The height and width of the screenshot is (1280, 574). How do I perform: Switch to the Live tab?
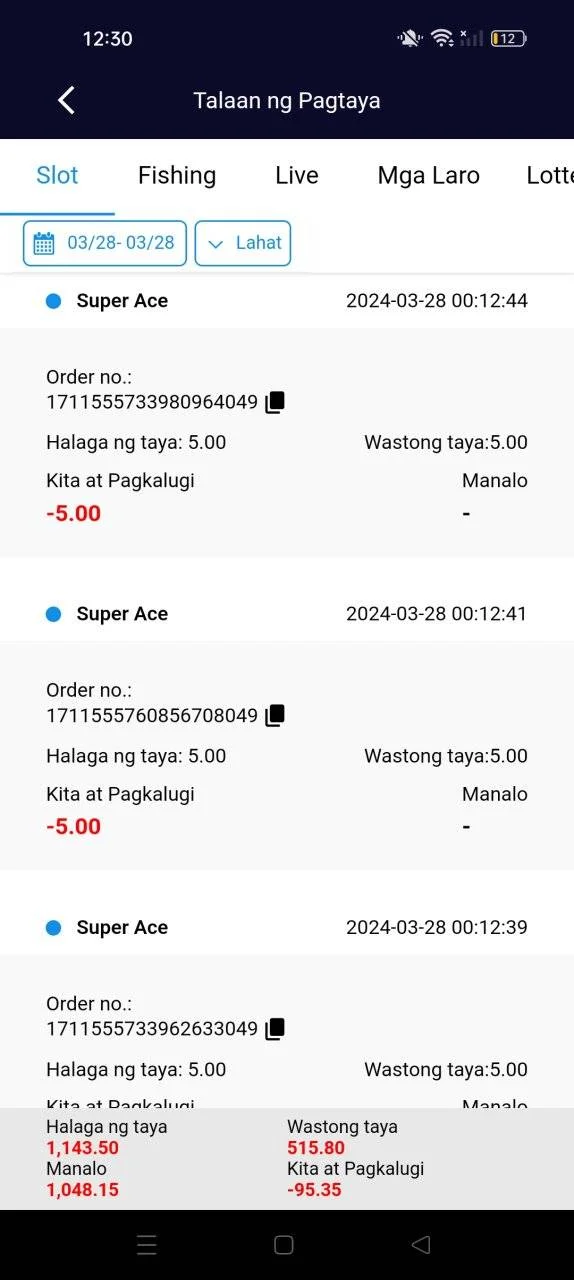297,175
